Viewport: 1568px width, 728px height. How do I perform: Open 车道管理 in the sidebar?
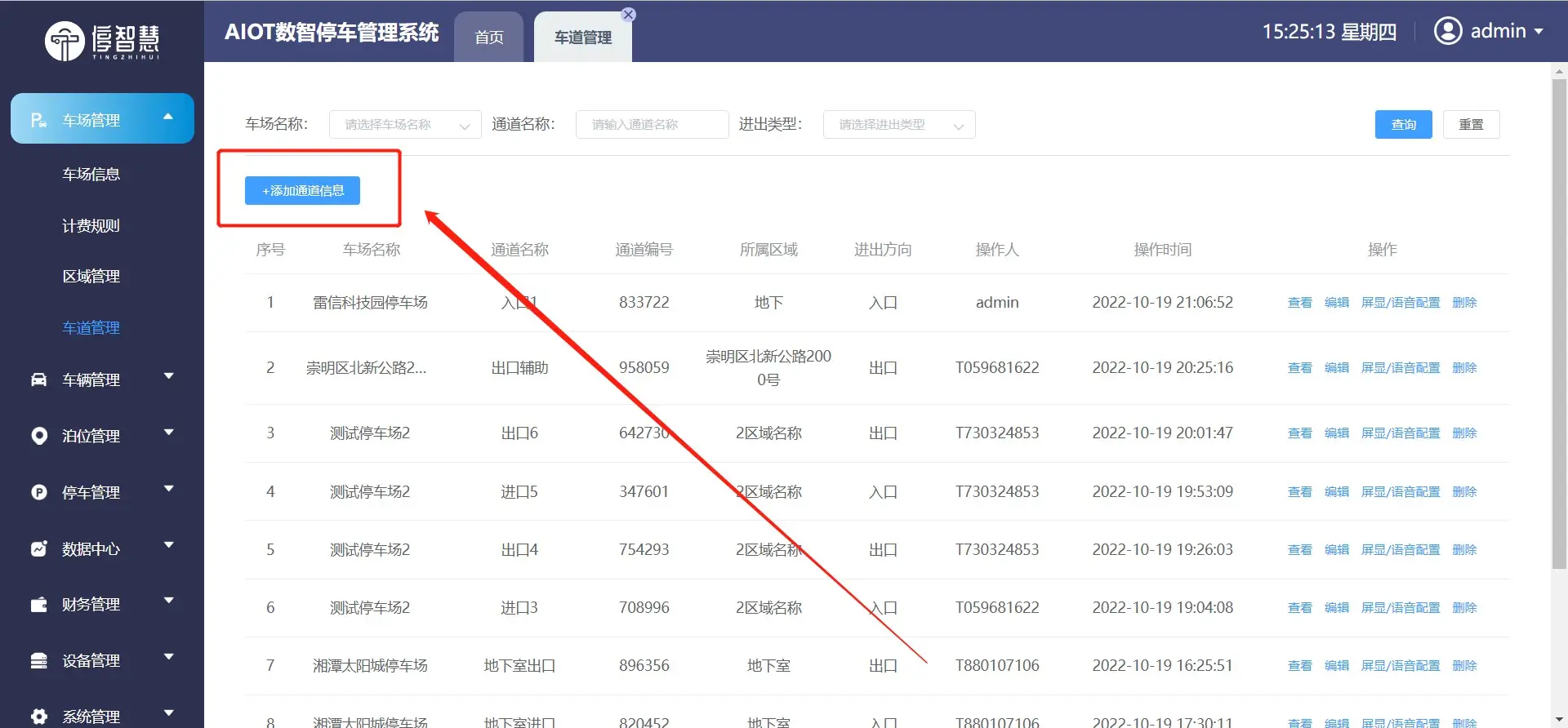click(x=91, y=327)
